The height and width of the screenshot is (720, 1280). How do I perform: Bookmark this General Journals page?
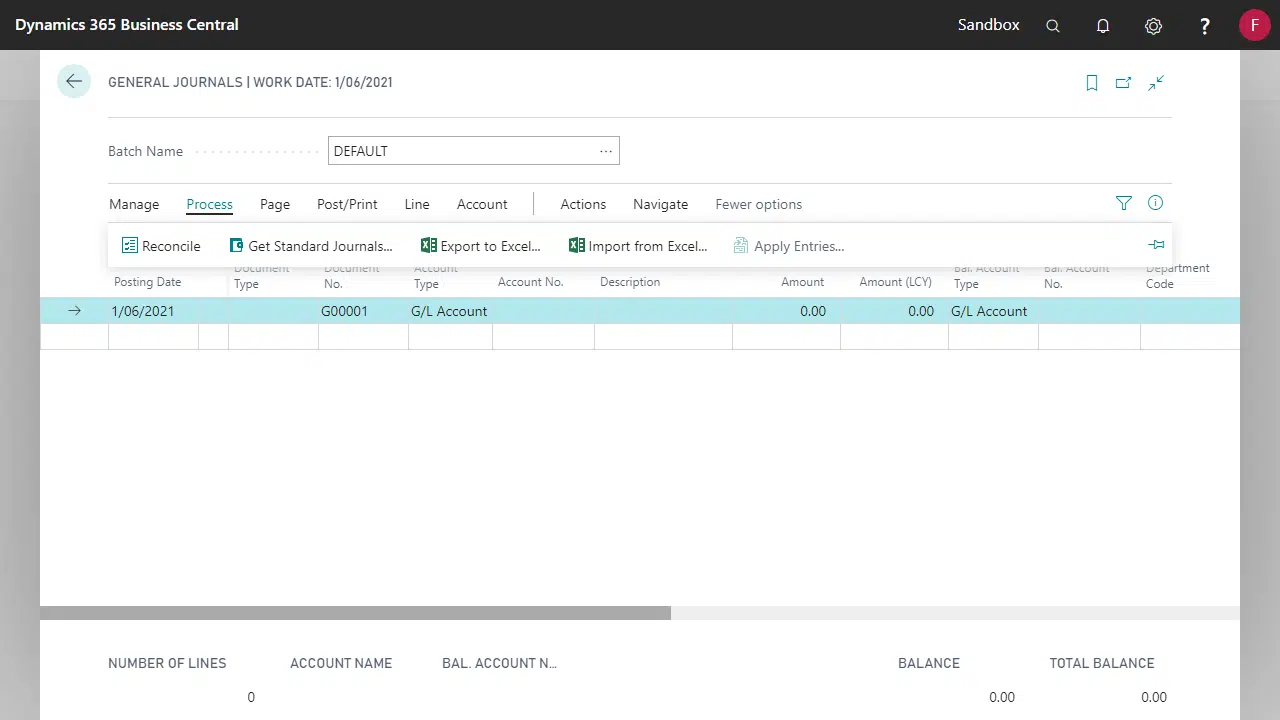[x=1092, y=83]
